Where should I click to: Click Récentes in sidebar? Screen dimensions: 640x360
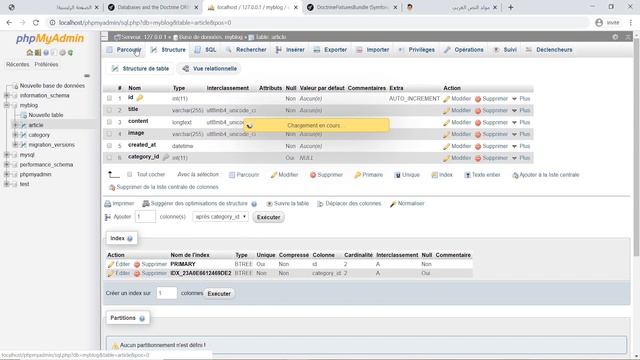coord(18,64)
